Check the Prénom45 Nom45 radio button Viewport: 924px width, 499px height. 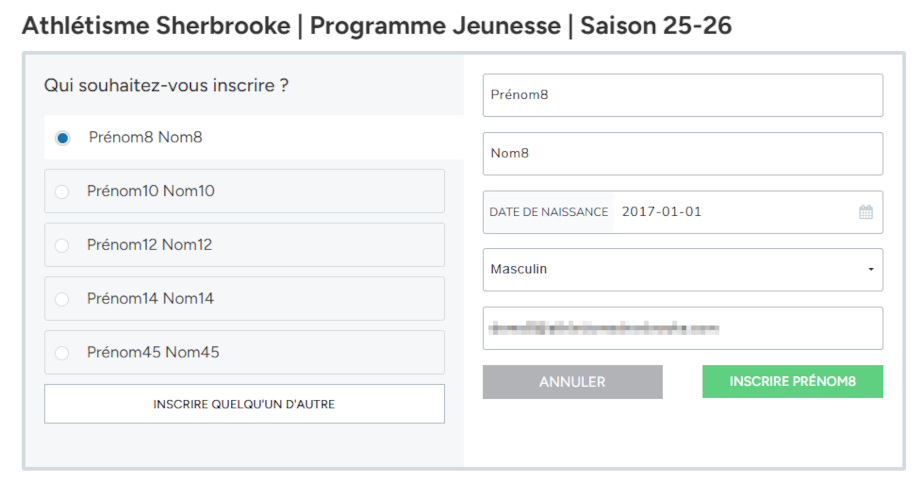coord(62,353)
